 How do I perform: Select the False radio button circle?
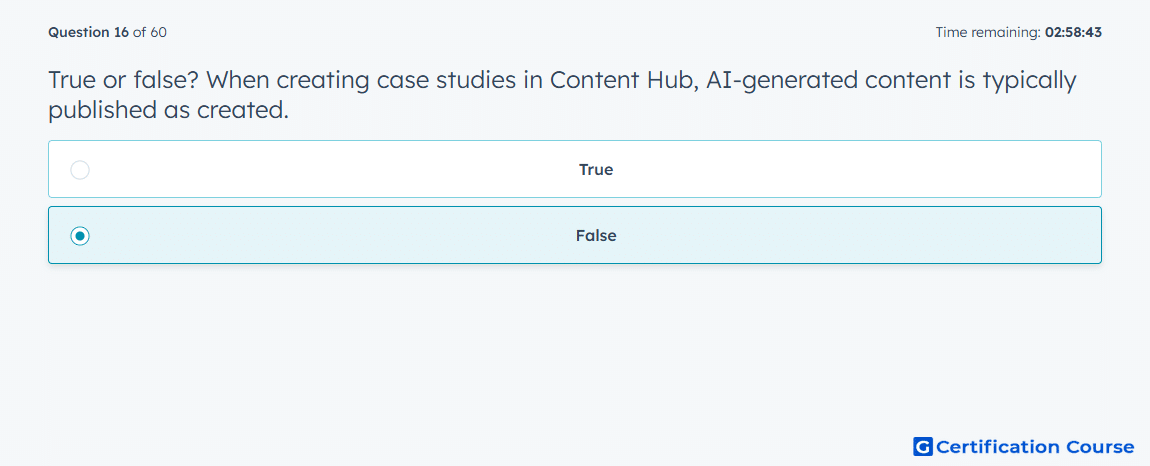[80, 236]
